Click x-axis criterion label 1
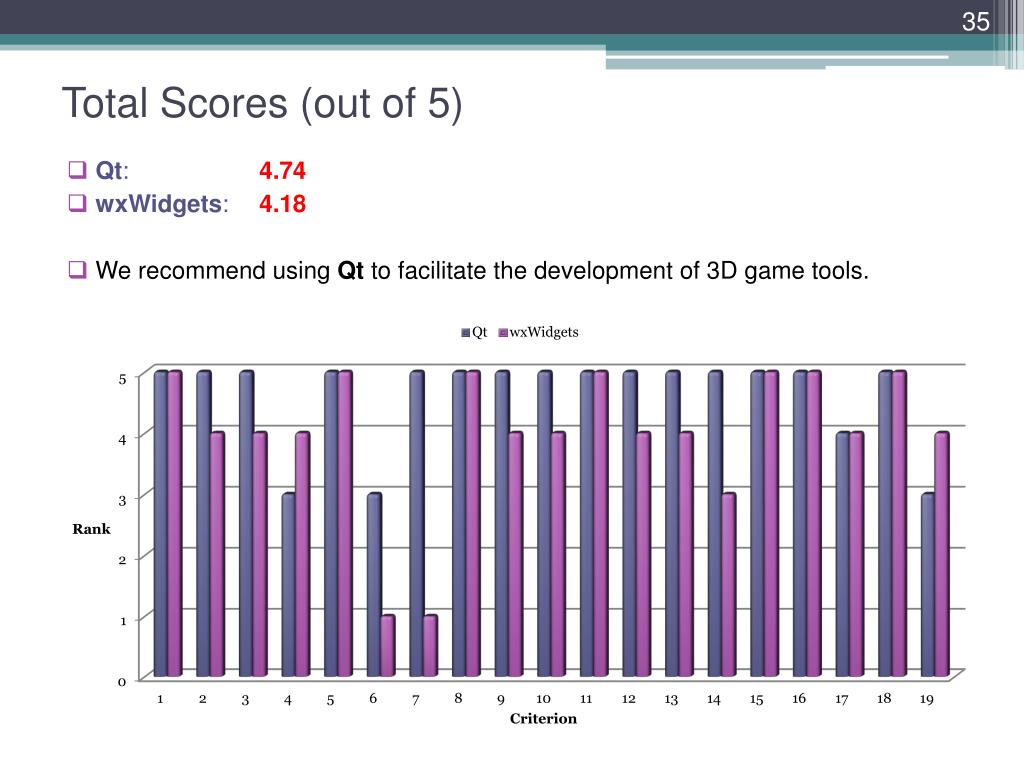Viewport: 1024px width, 768px height. [x=160, y=699]
